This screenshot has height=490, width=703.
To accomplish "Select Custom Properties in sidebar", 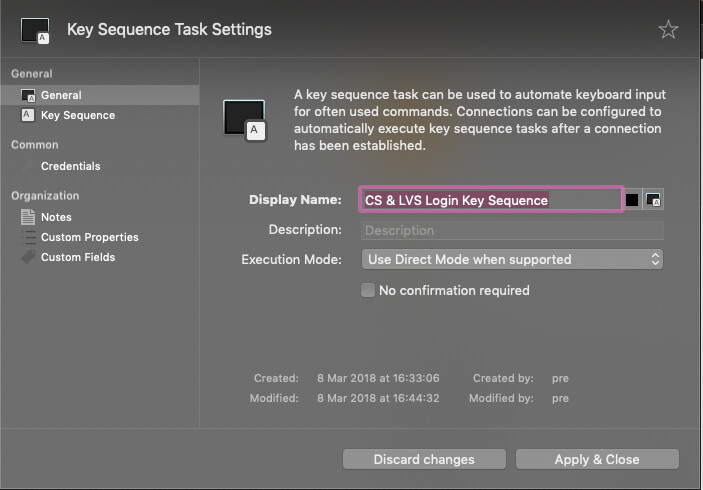I will [89, 237].
